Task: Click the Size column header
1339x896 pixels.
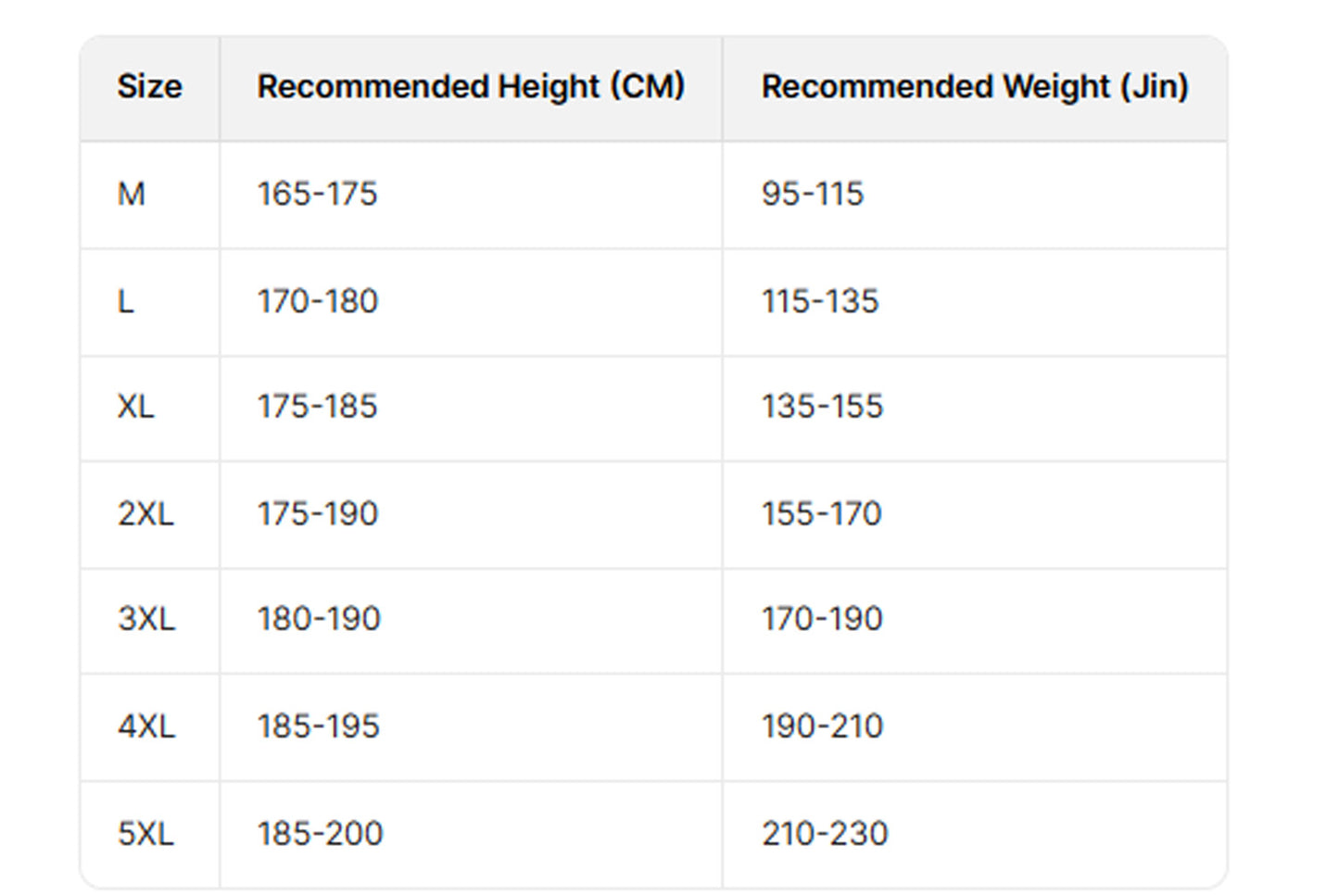Action: [x=149, y=87]
